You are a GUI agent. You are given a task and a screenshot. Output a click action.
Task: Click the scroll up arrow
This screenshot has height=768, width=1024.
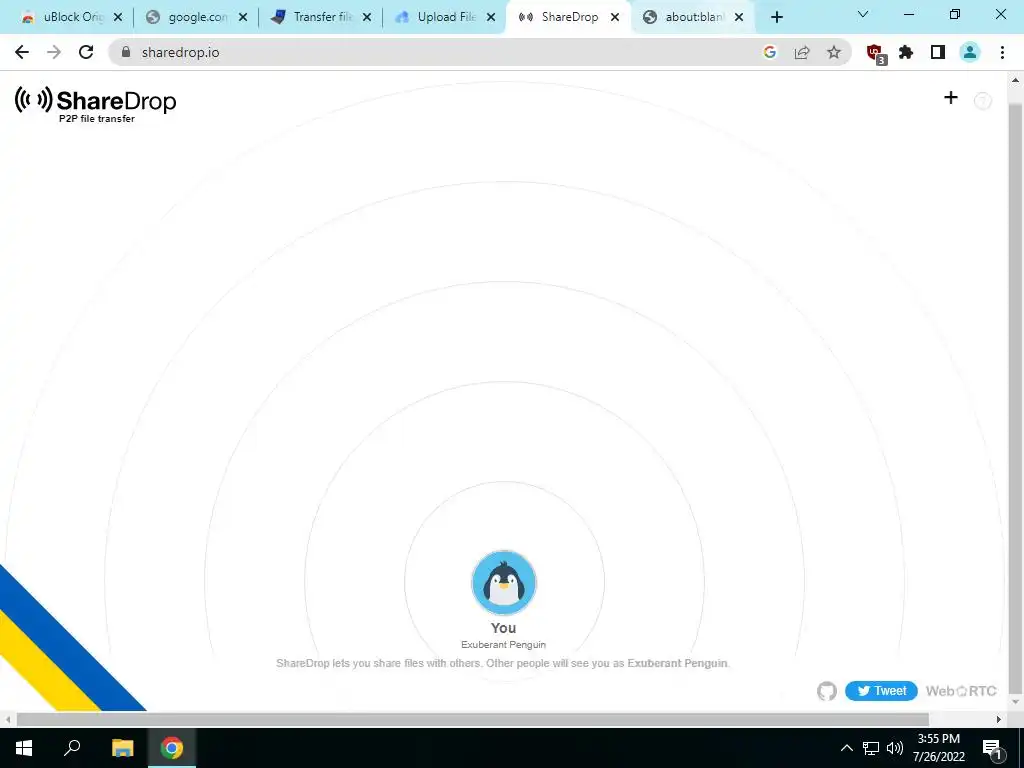point(1015,81)
